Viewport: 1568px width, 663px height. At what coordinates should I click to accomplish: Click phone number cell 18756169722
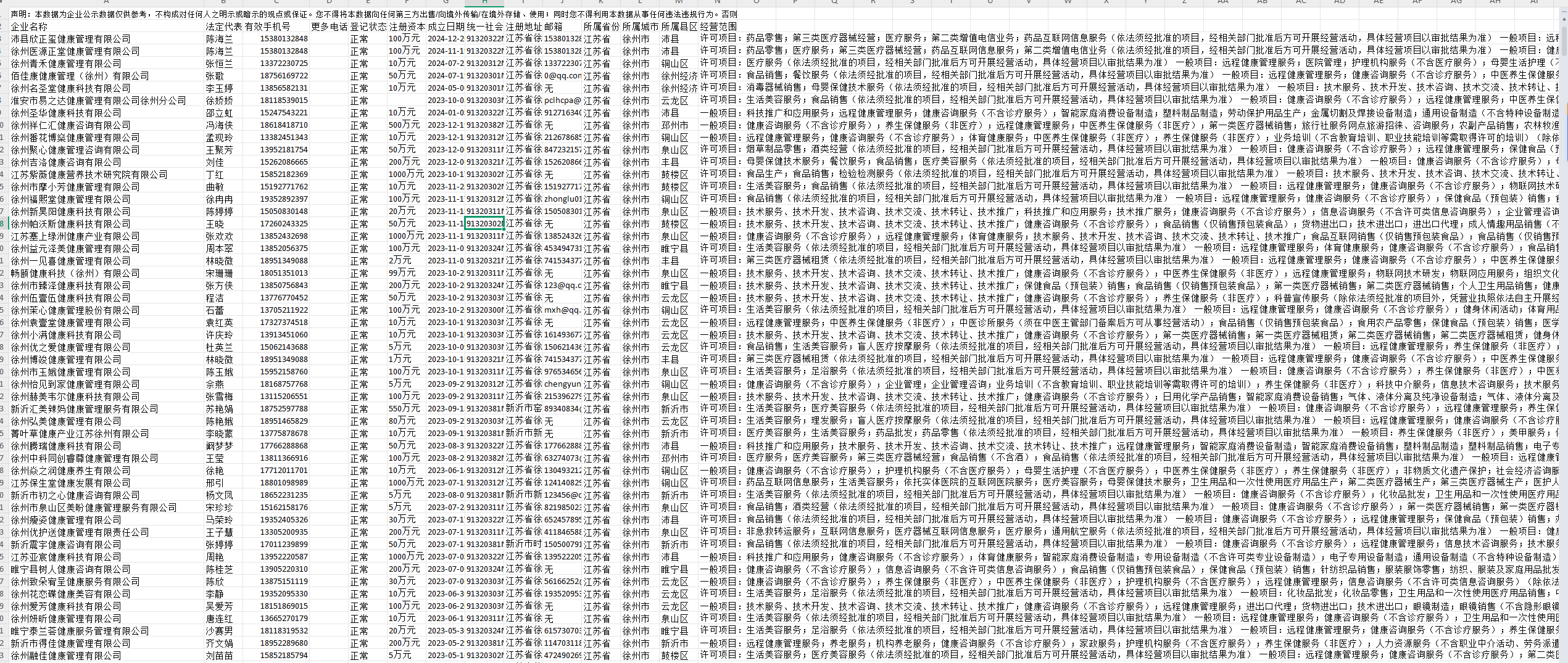[x=283, y=76]
